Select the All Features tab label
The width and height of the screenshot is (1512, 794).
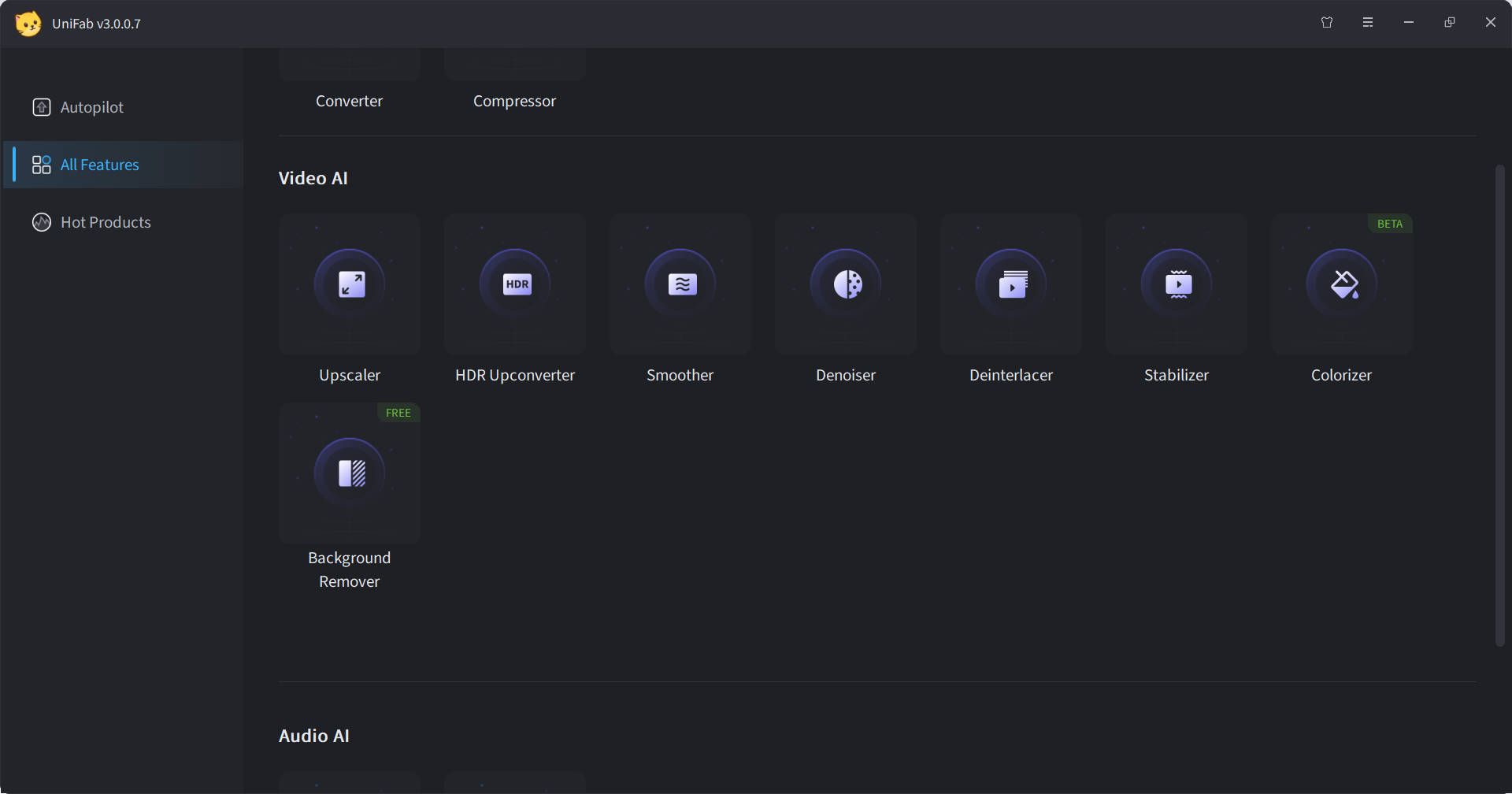[x=100, y=165]
